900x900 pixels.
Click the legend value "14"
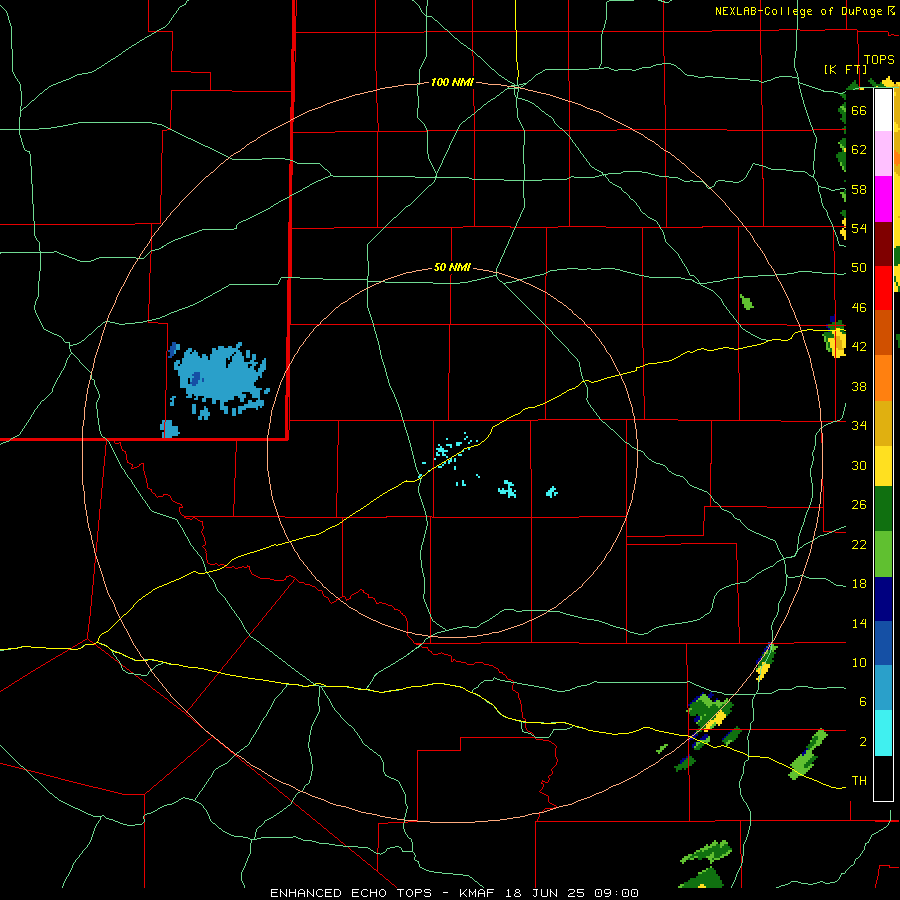859,623
